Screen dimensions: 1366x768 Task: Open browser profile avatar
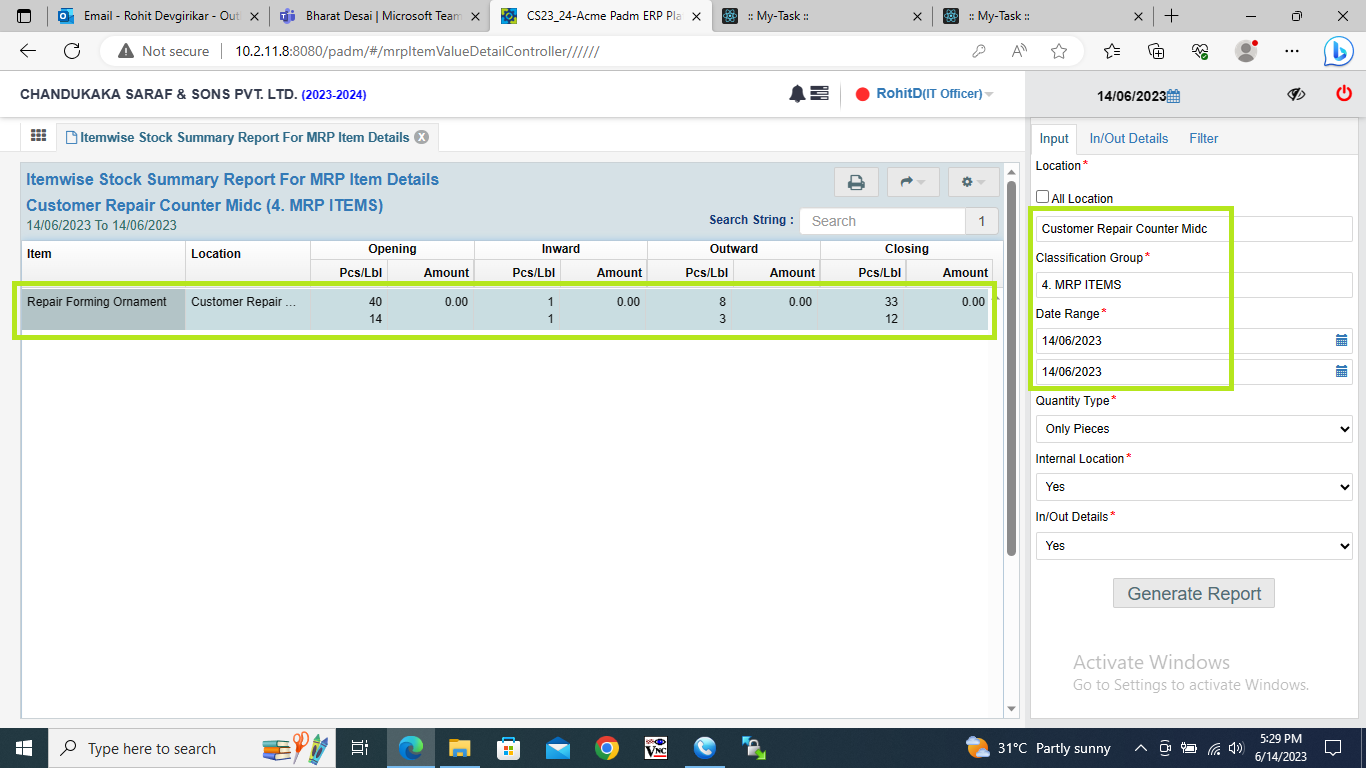[1245, 51]
